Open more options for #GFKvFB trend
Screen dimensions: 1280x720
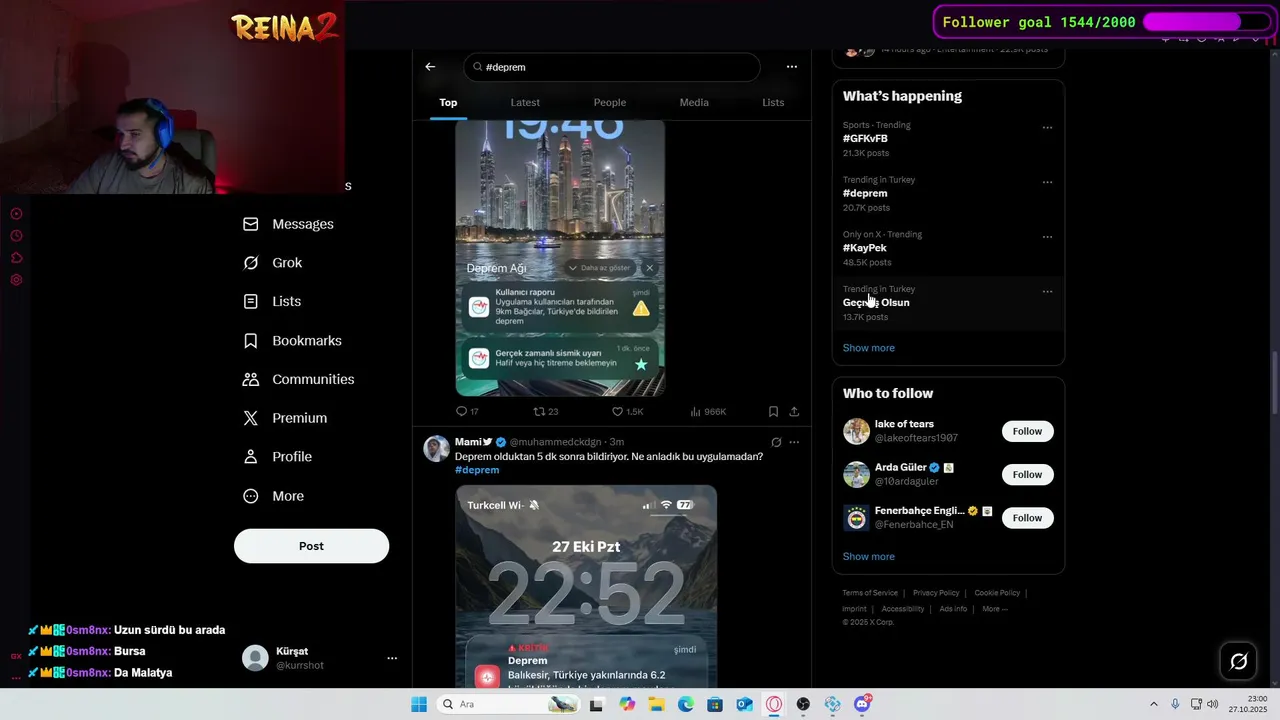coord(1047,128)
